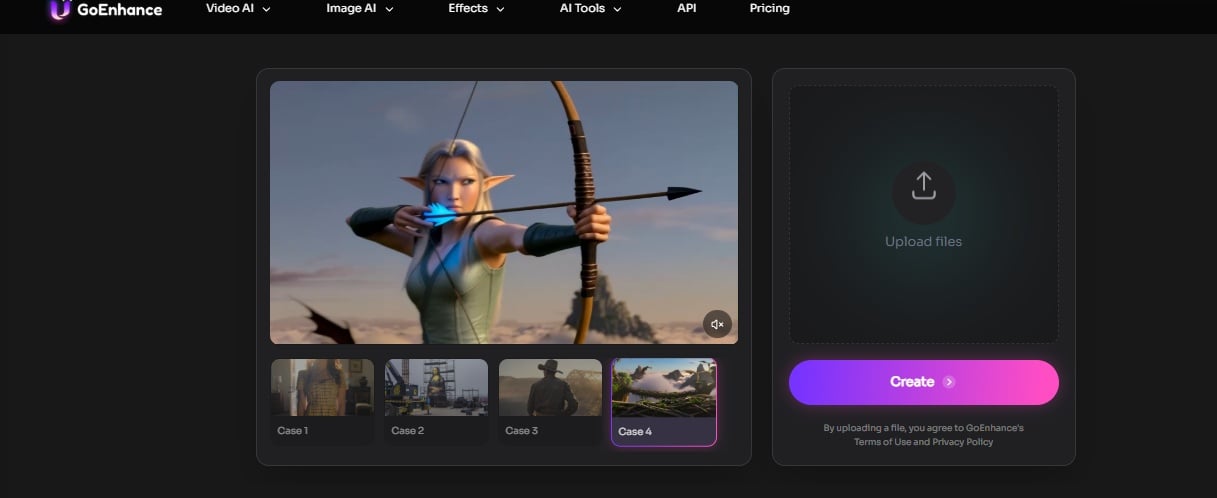
Task: Open the Terms of Use link
Action: click(882, 442)
